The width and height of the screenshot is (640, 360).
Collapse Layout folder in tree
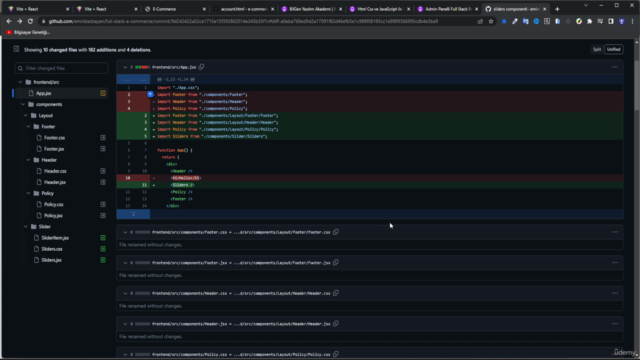(x=26, y=116)
